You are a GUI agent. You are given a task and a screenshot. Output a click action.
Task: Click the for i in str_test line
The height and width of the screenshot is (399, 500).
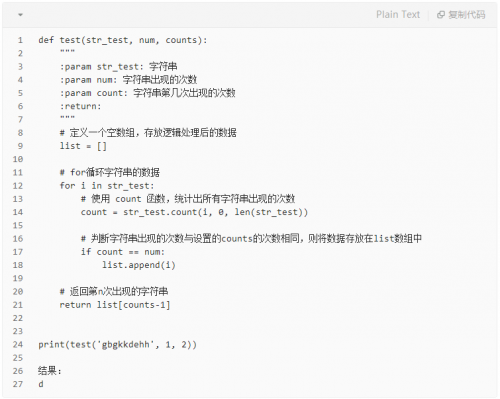[x=107, y=186]
